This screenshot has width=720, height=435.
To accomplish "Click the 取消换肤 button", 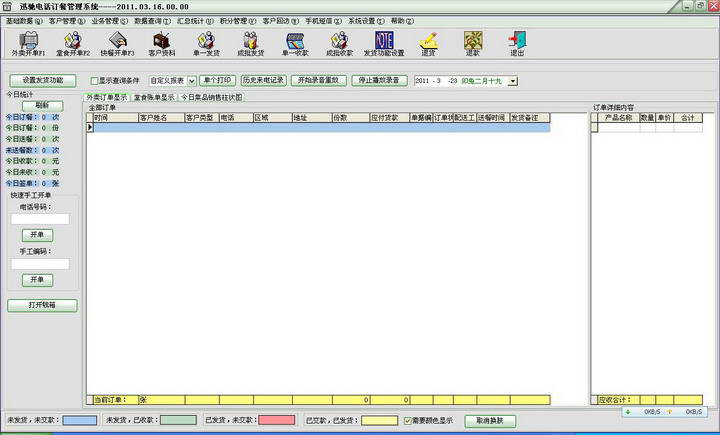I will (x=490, y=421).
